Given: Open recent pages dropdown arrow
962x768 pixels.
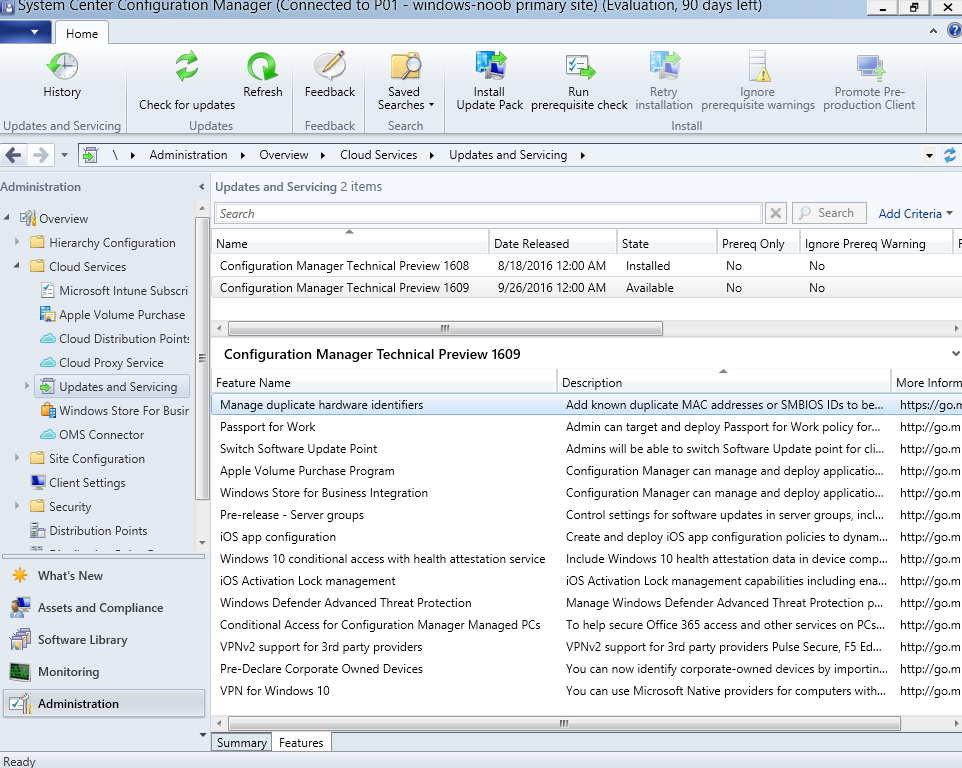Looking at the screenshot, I should (64, 155).
